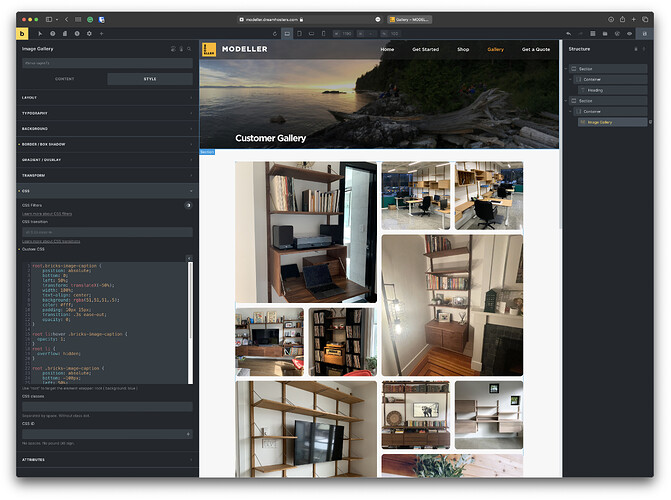Click the edit in WordPress icon
Screen dimensions: 671x500
[x=617, y=33]
